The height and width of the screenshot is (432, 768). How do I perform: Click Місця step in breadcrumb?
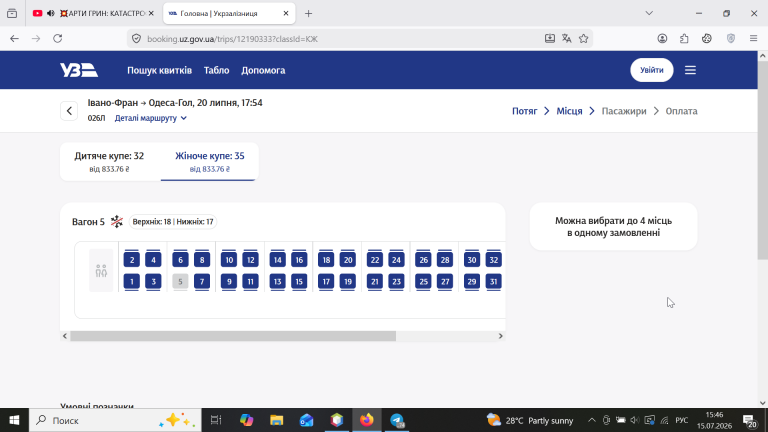[x=569, y=111]
